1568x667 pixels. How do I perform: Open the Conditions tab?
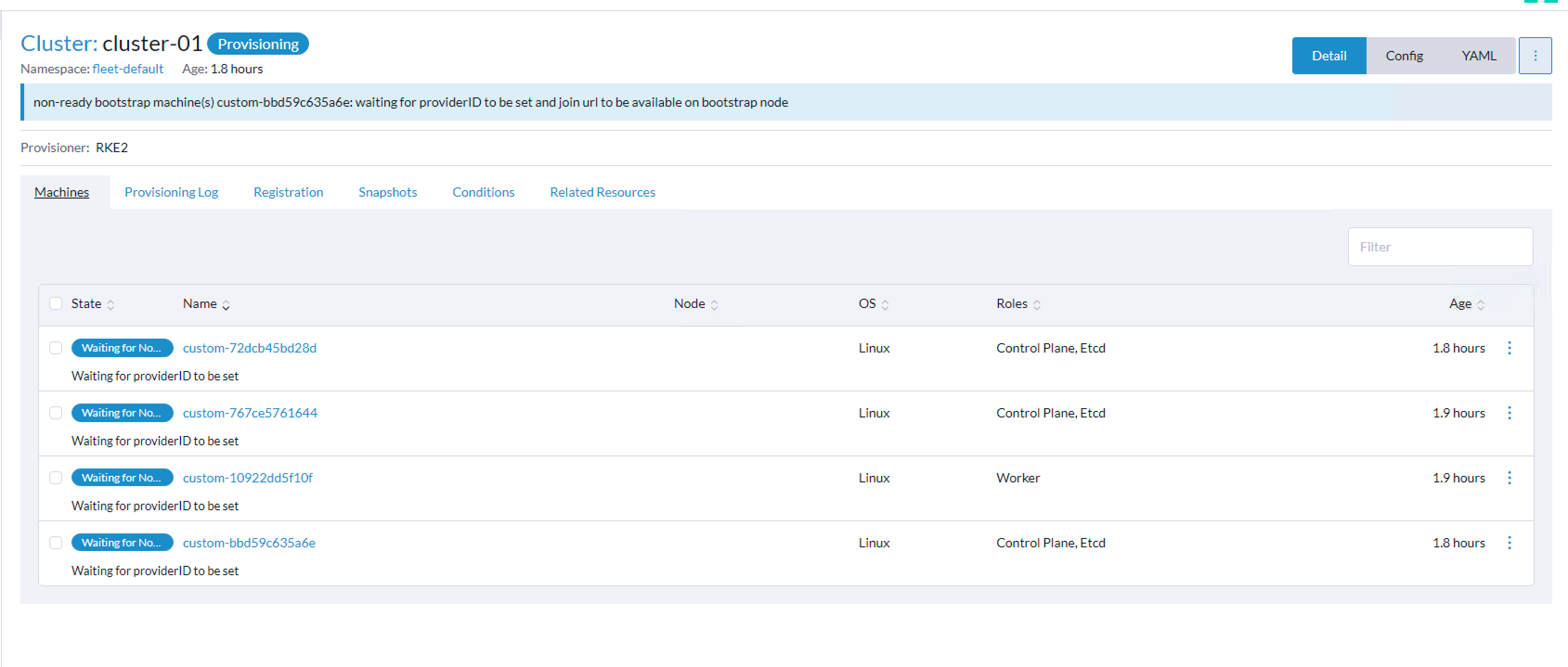[x=483, y=192]
